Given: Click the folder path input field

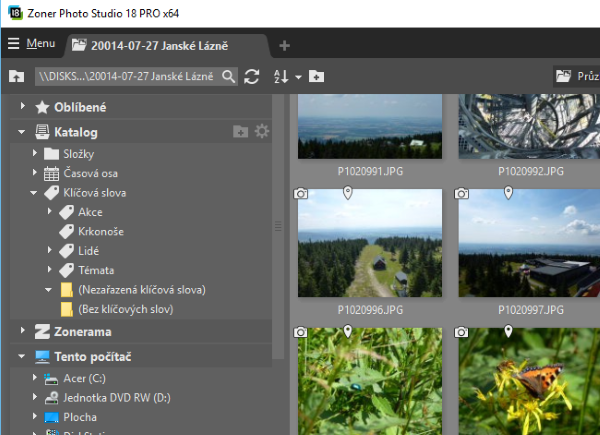Looking at the screenshot, I should tap(128, 77).
